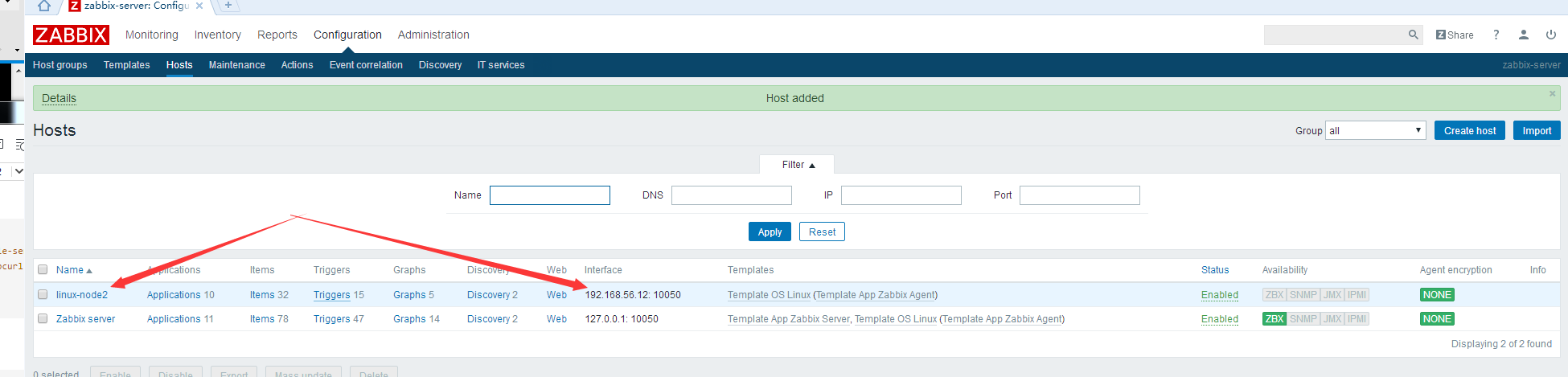Click SNMP badge for Zabbix server
Image resolution: width=1568 pixels, height=377 pixels.
pyautogui.click(x=1303, y=319)
